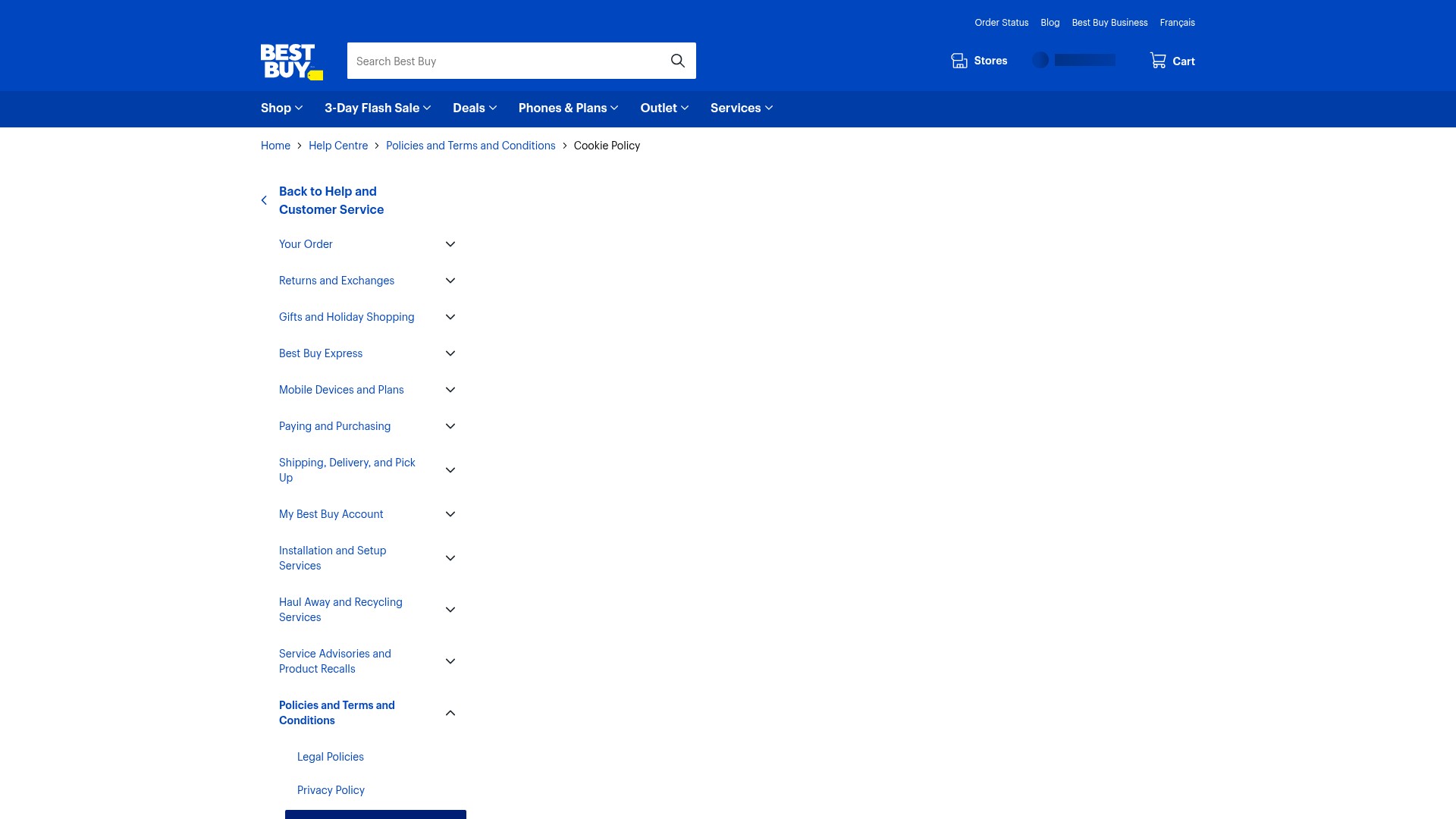Open the Paying and Purchasing topic
This screenshot has height=819, width=1456.
tap(334, 426)
